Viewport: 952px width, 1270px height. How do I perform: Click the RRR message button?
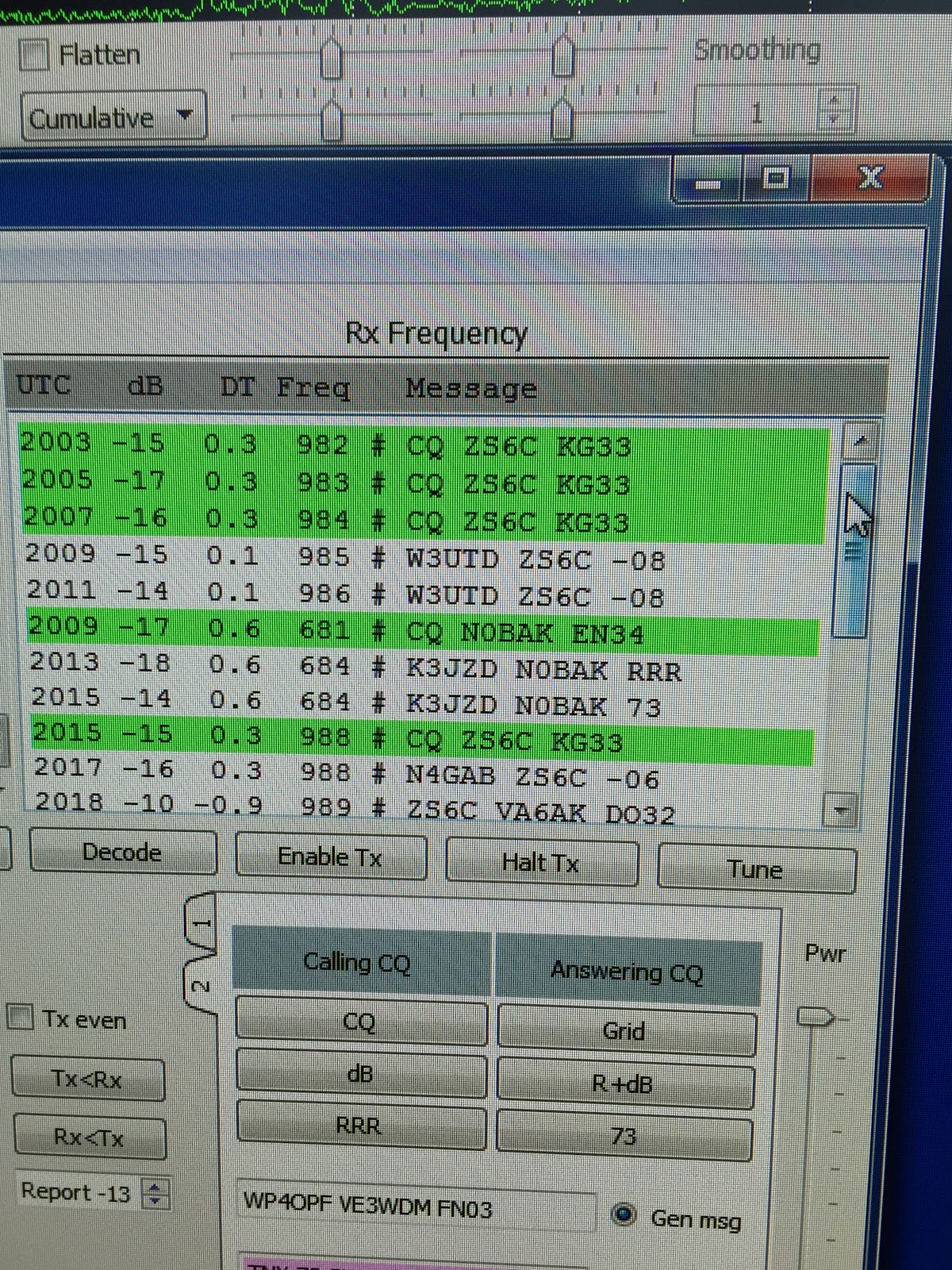tap(361, 1126)
